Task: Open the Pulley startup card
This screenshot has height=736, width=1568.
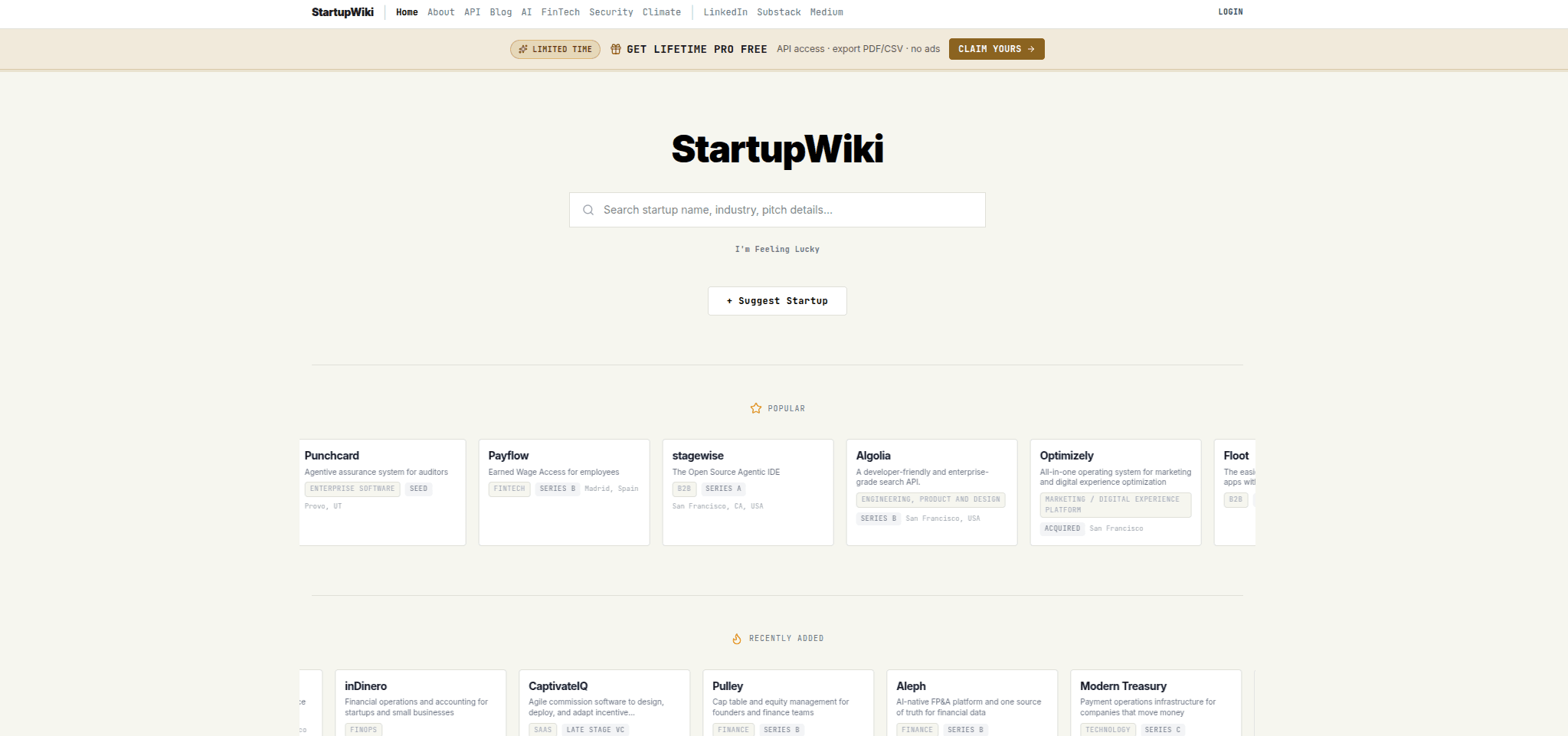Action: point(788,703)
